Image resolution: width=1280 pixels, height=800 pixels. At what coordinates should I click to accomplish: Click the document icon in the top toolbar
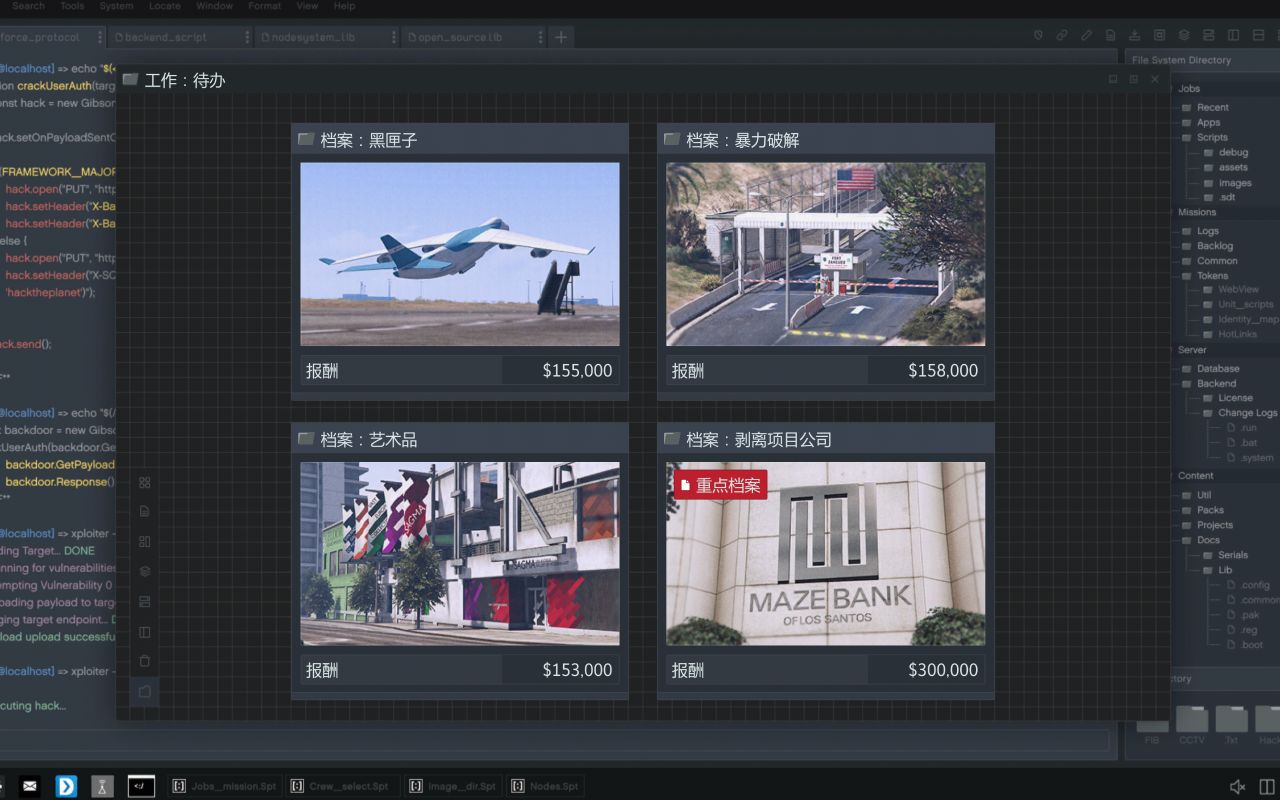tap(1111, 36)
